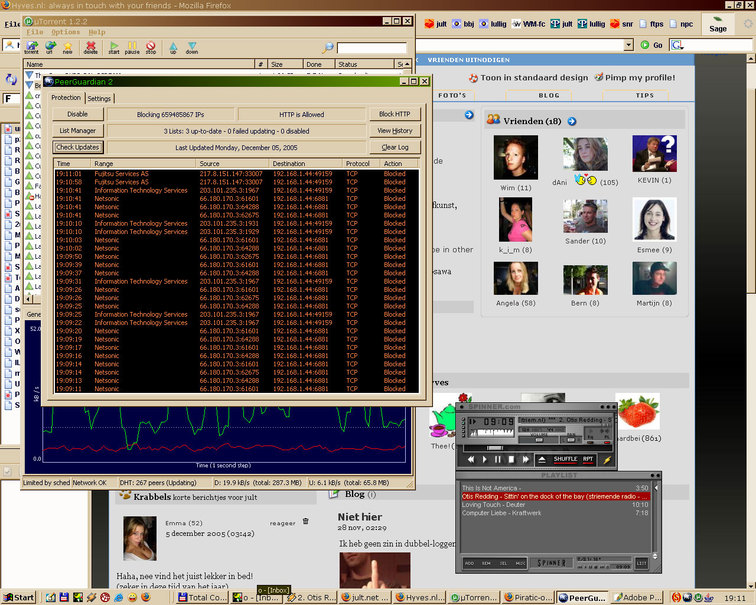Toggle Shuffle in Winamp

coord(565,459)
